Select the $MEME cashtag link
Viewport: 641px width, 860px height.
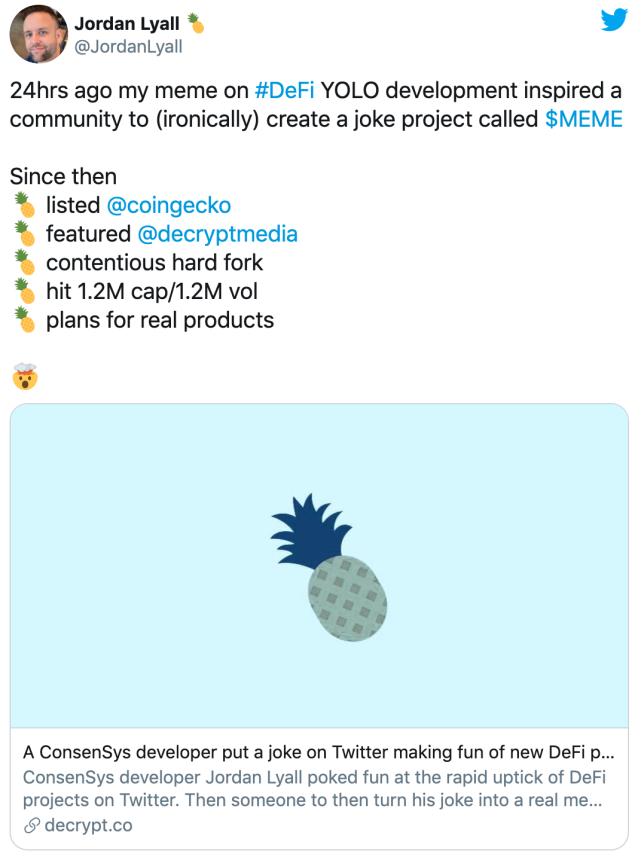584,119
